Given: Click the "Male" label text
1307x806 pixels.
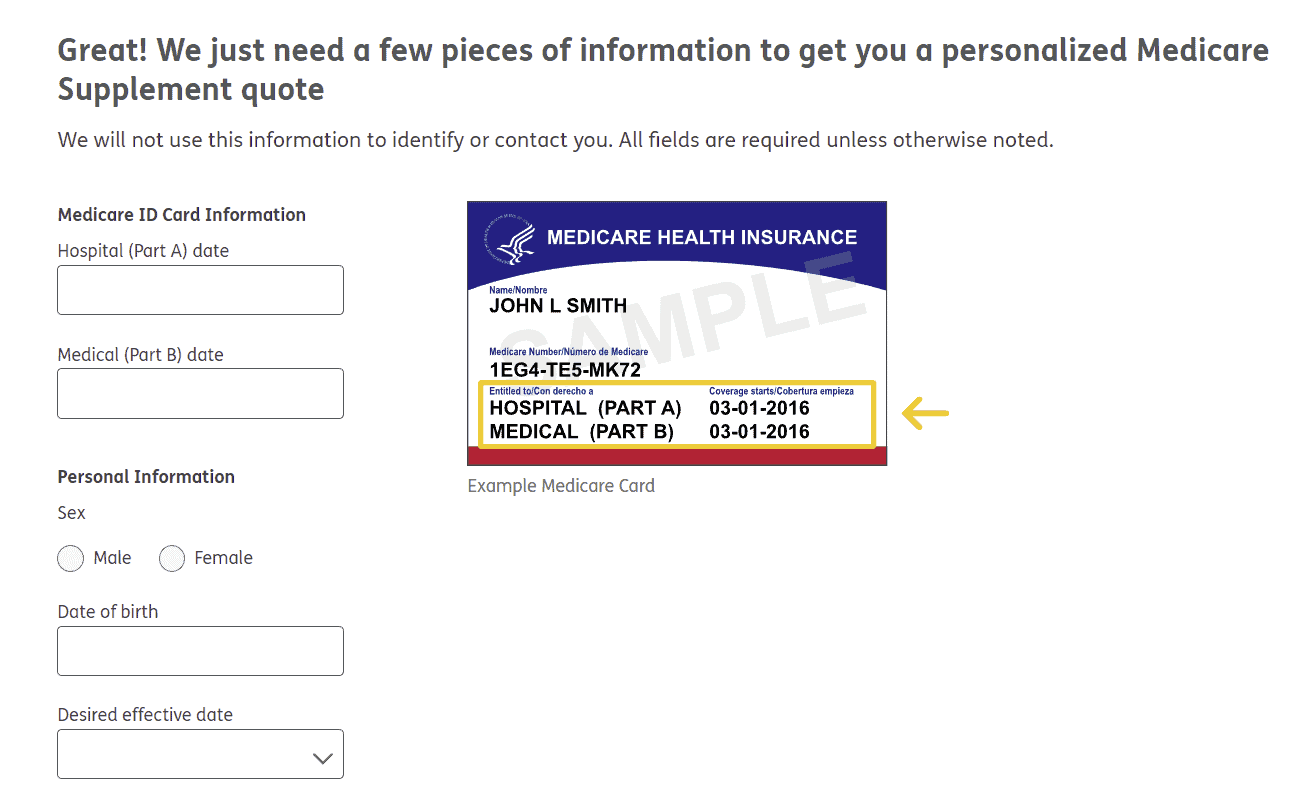Looking at the screenshot, I should click(112, 558).
